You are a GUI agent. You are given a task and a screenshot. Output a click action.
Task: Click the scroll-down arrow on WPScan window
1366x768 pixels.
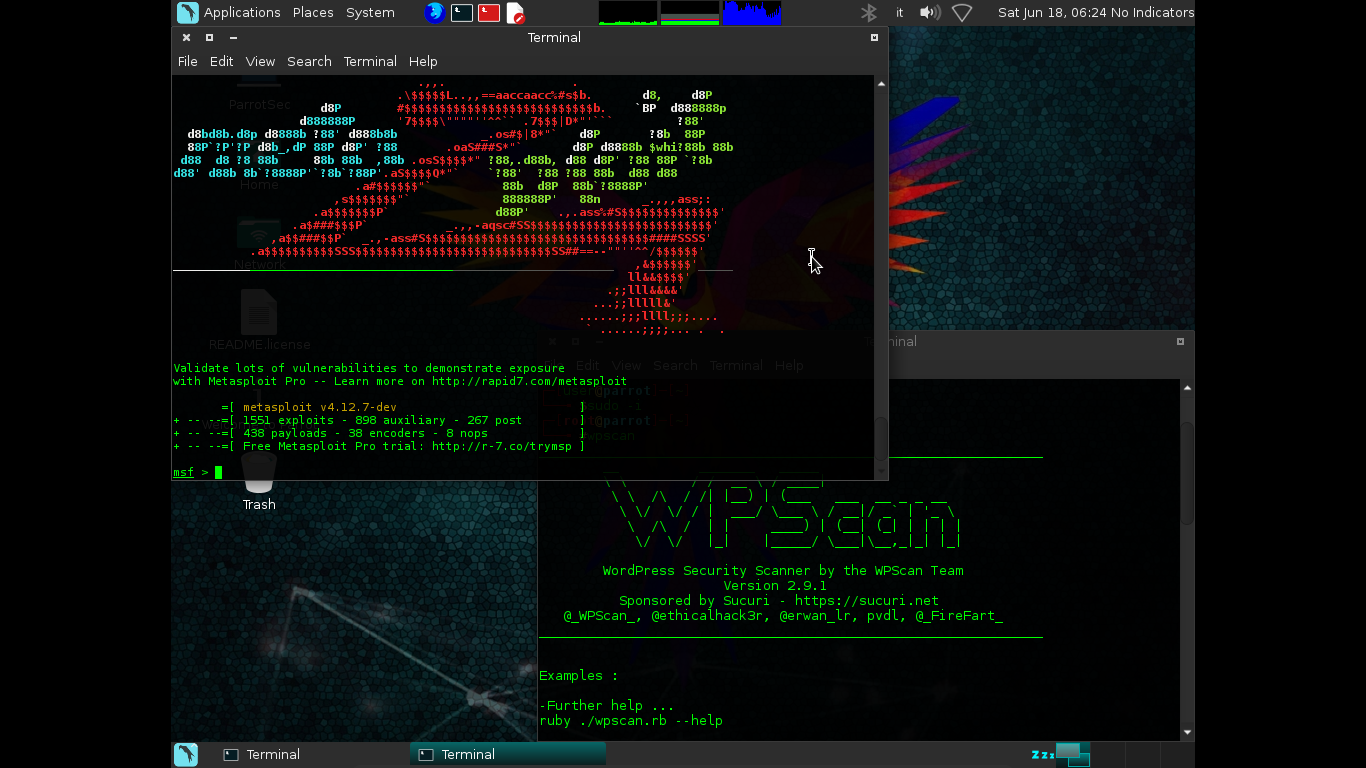(x=1187, y=731)
